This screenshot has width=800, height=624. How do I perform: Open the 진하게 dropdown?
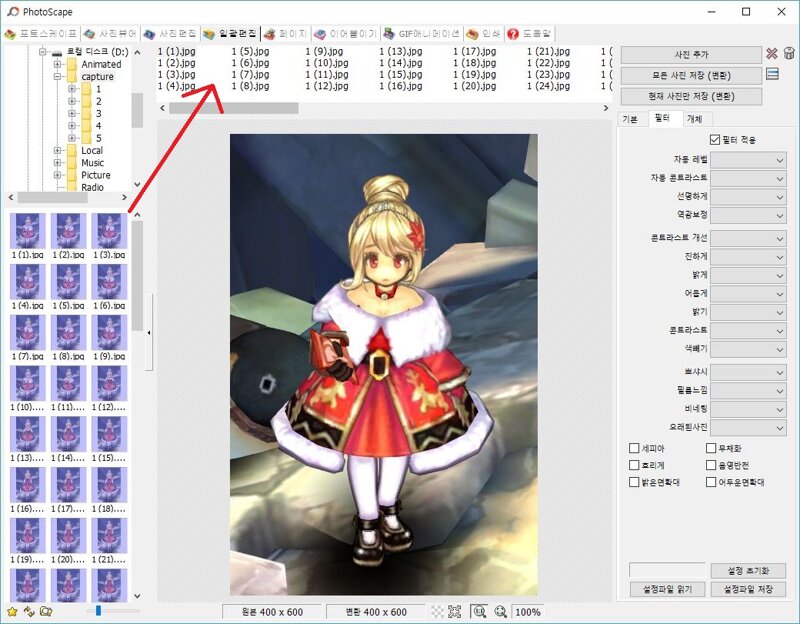click(748, 257)
